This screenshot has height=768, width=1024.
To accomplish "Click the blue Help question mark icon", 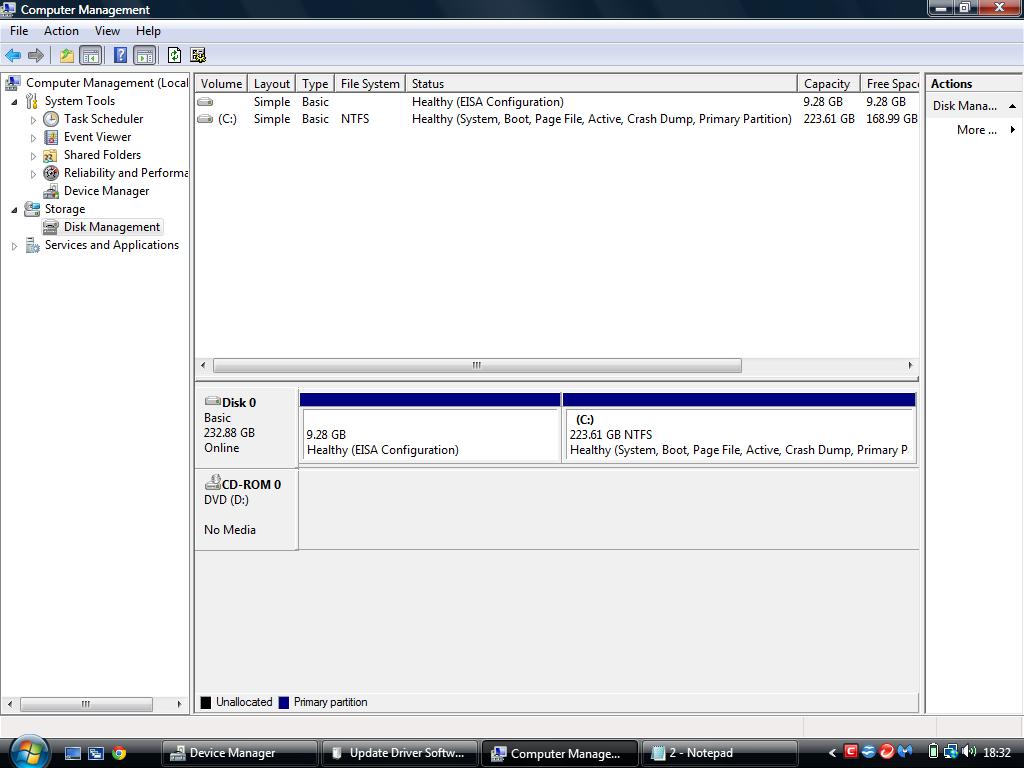I will coord(120,56).
